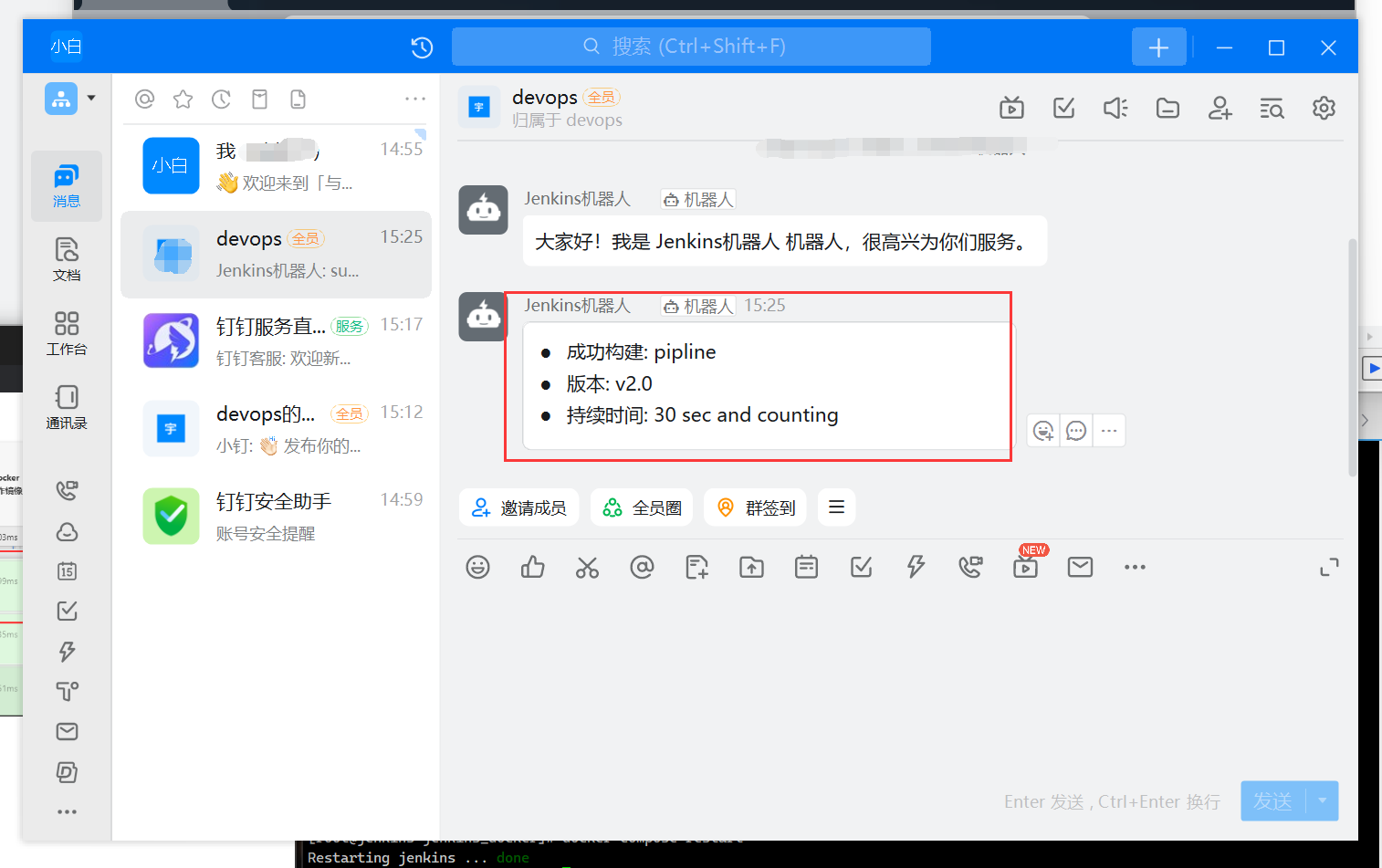Image resolution: width=1382 pixels, height=868 pixels.
Task: Open the 通讯录 contacts tab
Action: 67,407
